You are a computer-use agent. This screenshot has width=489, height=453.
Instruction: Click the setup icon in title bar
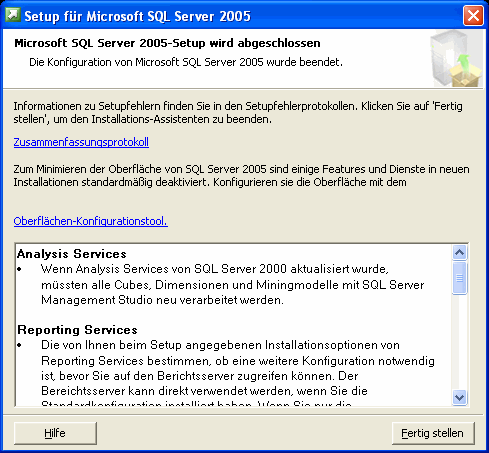point(13,15)
